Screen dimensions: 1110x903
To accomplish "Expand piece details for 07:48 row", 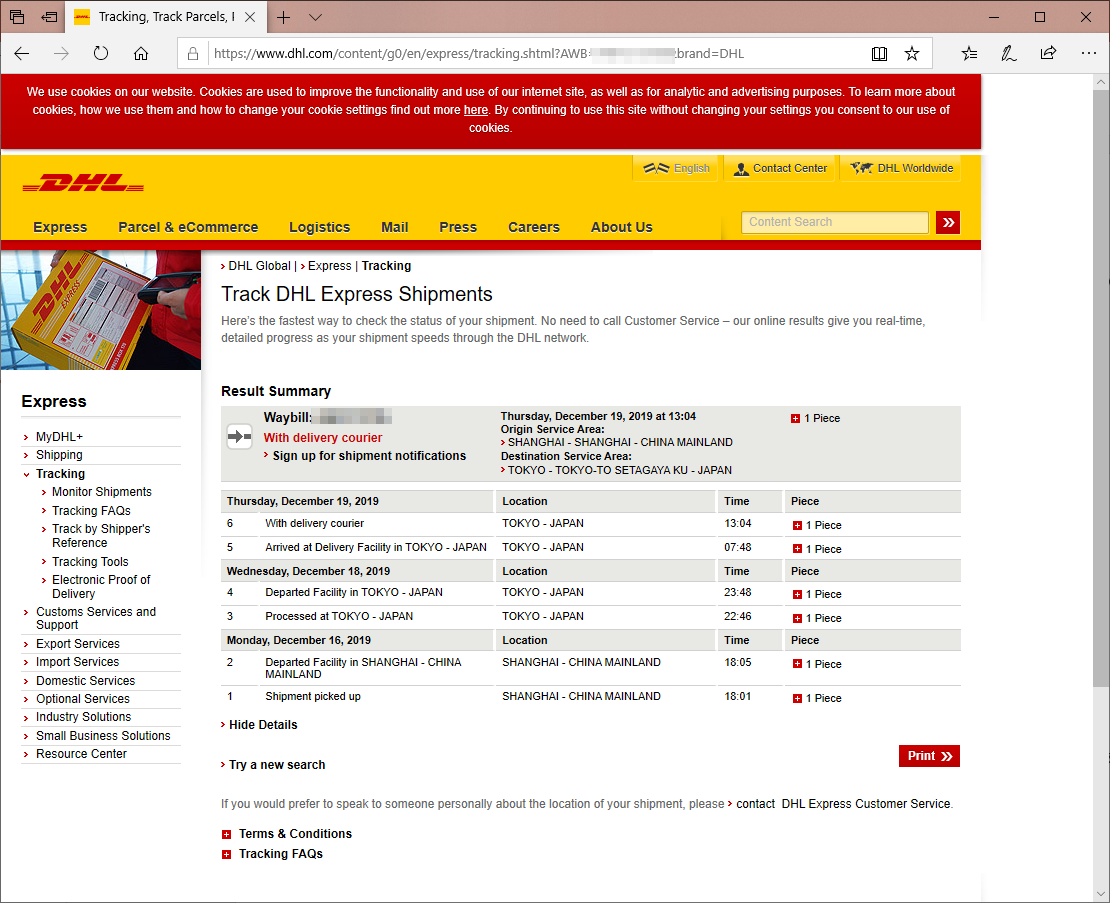I will [797, 549].
